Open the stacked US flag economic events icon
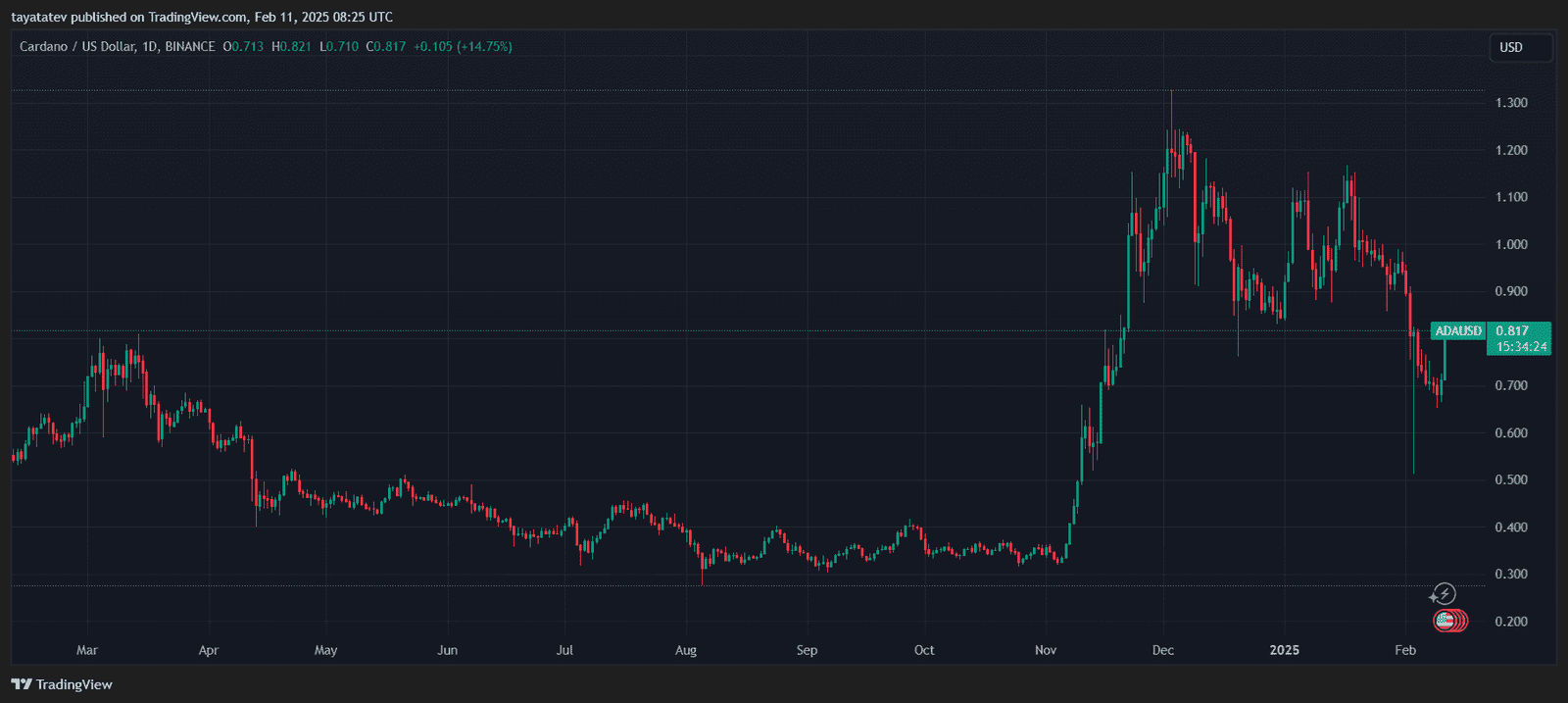 pos(1450,620)
